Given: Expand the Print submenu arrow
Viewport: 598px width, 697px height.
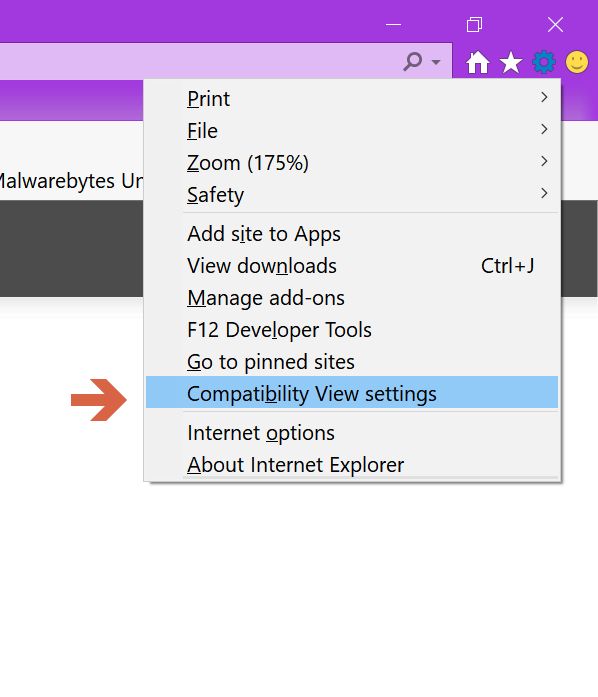Looking at the screenshot, I should tap(544, 97).
